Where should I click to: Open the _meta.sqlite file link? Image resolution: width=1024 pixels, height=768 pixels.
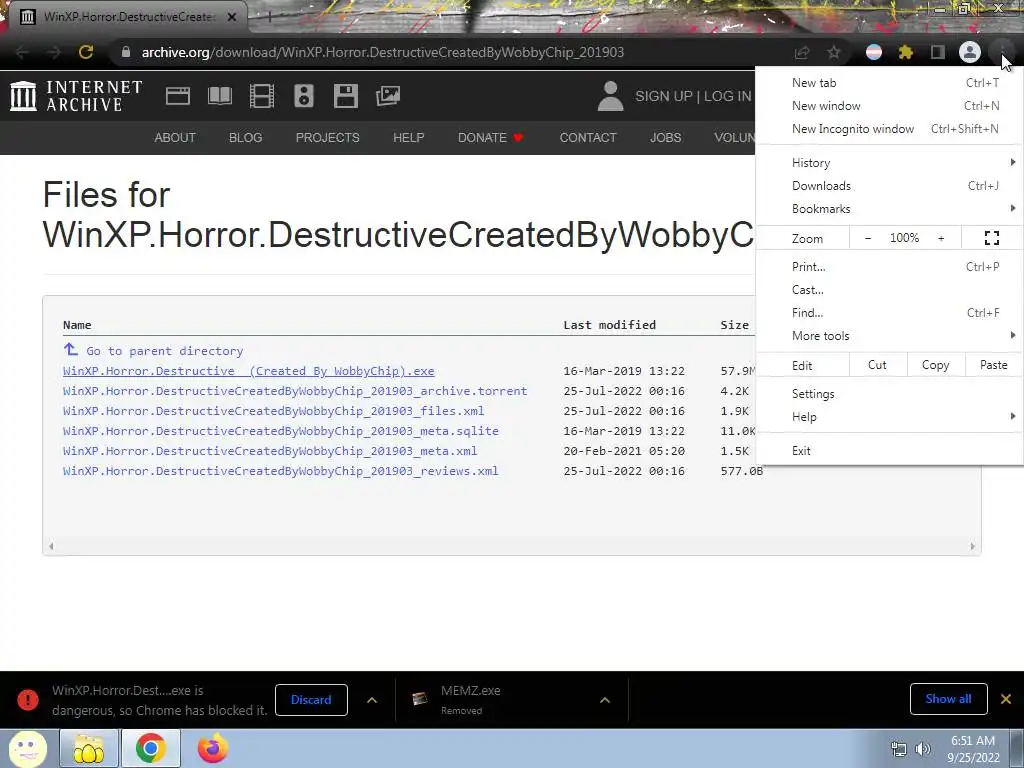(281, 431)
